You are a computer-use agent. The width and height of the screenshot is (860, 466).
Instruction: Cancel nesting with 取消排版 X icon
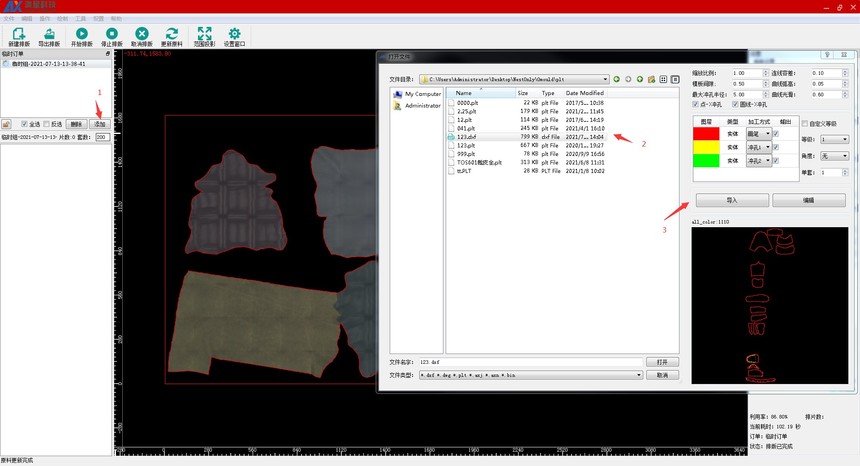(x=142, y=33)
